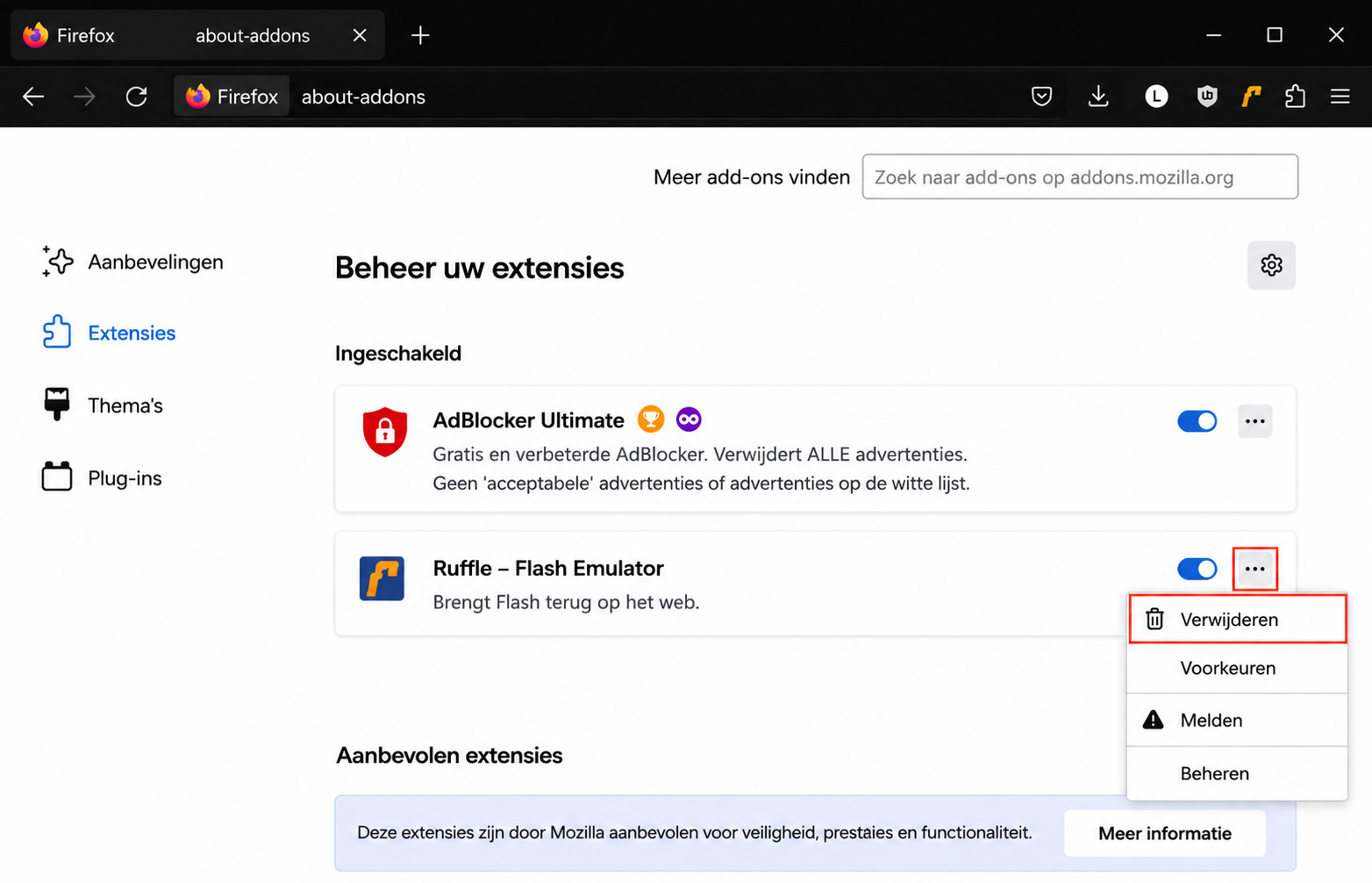This screenshot has width=1372, height=883.
Task: Click the Ruffle toolbar icon
Action: point(1252,97)
